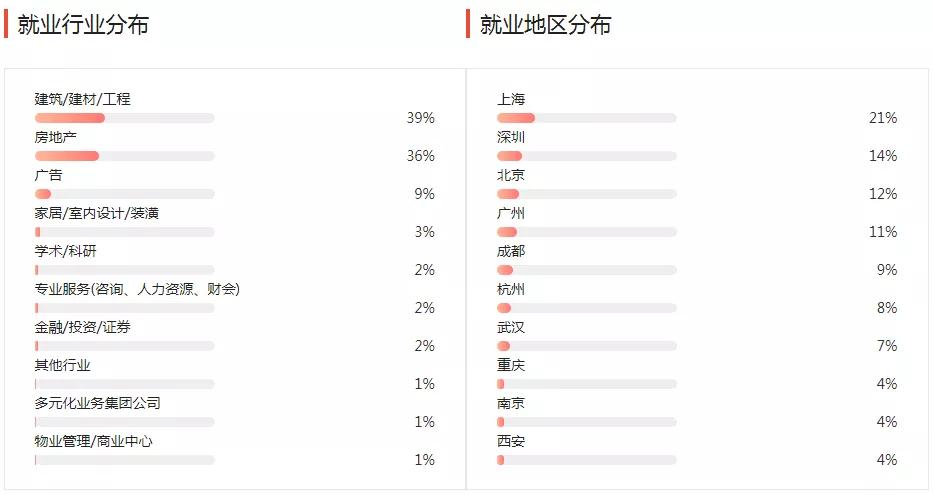Select the 深圳 region label

pyautogui.click(x=511, y=137)
